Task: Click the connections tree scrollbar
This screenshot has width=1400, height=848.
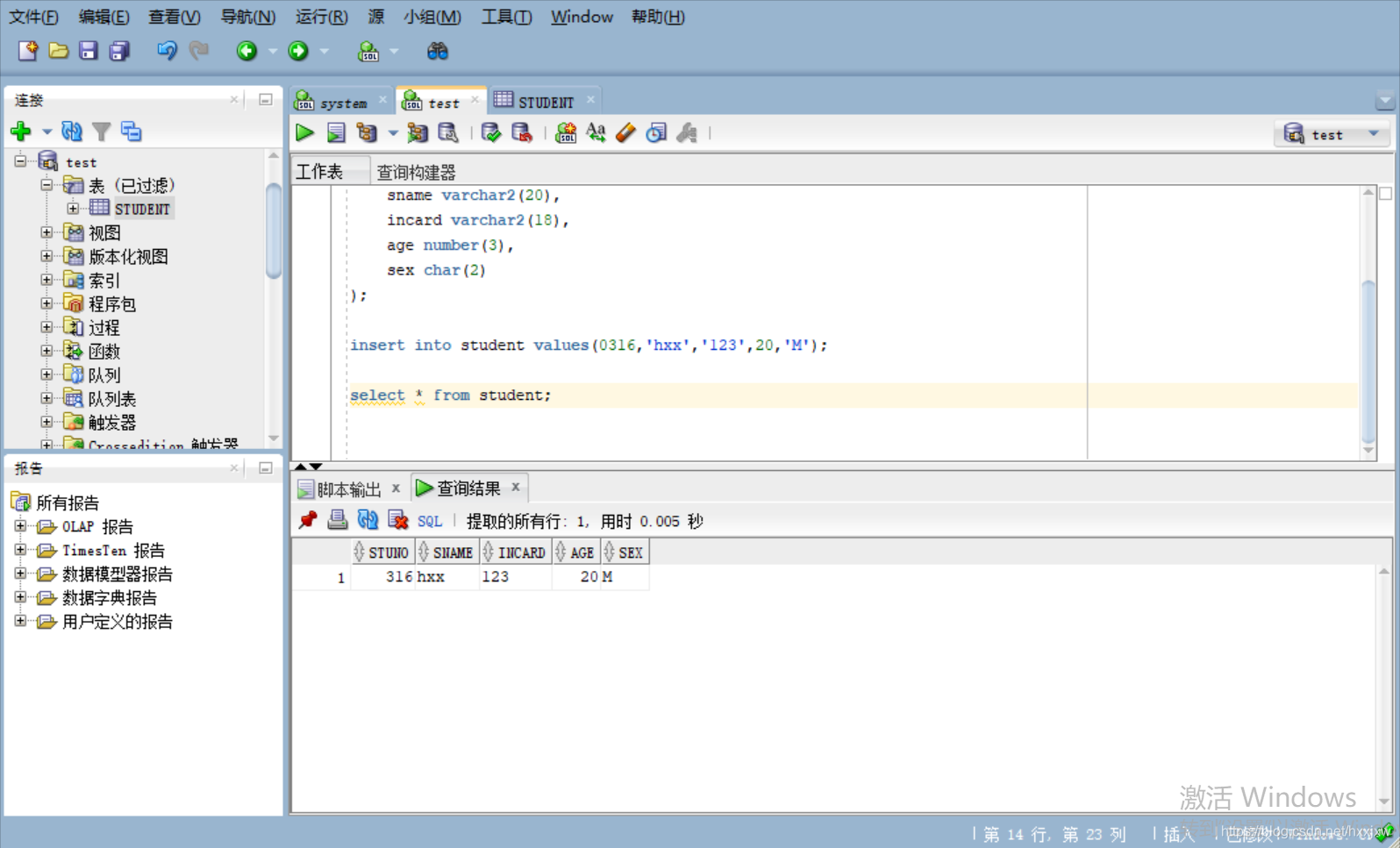Action: coord(274,230)
